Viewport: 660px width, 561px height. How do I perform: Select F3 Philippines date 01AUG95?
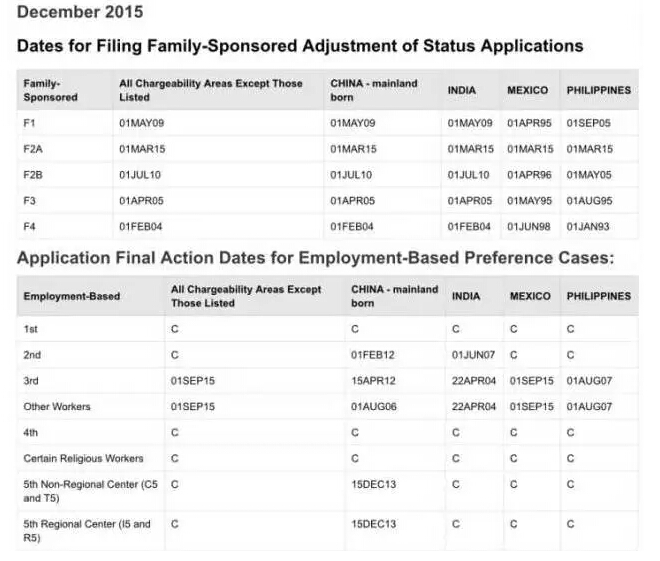coord(589,201)
